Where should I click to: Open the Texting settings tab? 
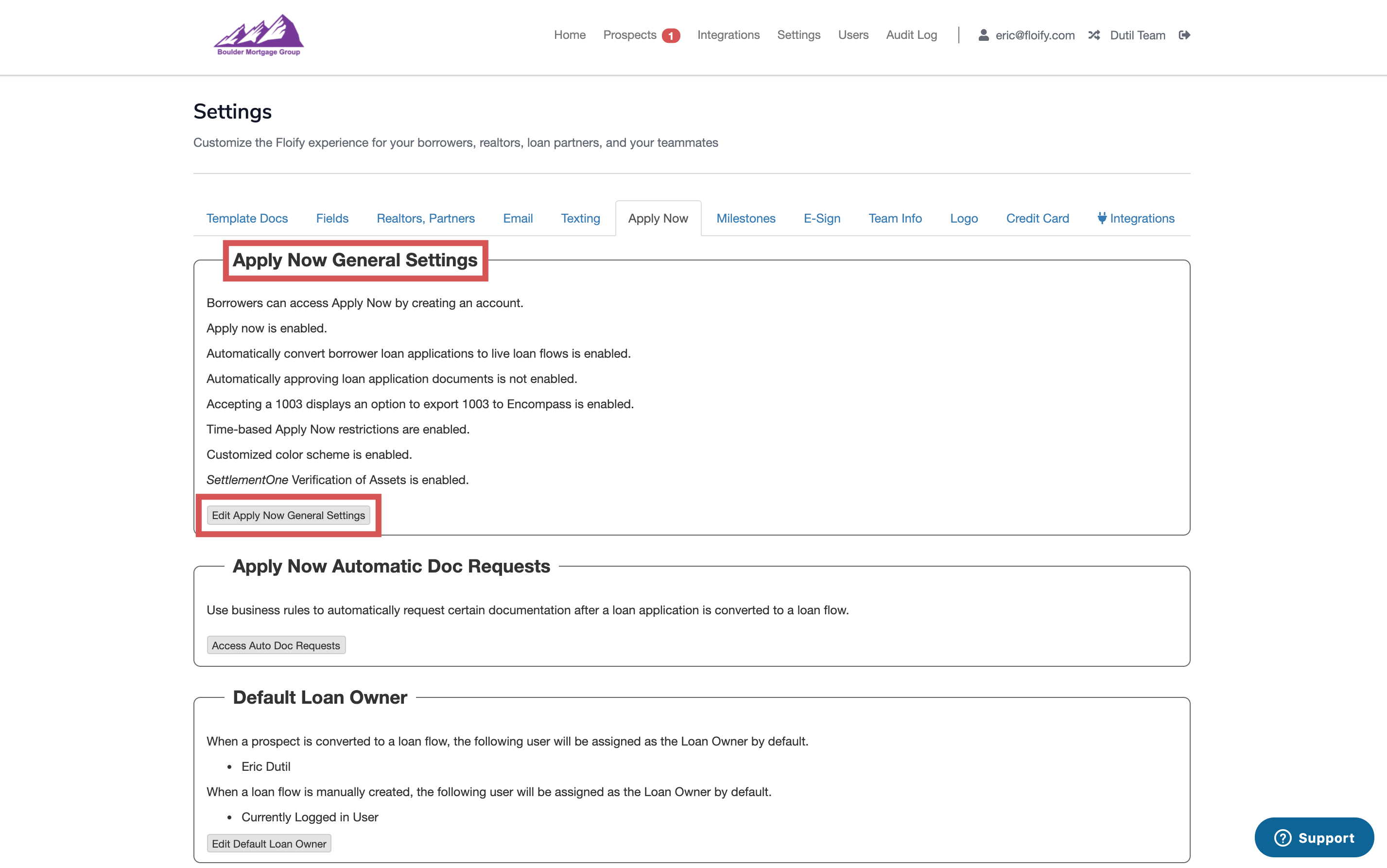[580, 218]
